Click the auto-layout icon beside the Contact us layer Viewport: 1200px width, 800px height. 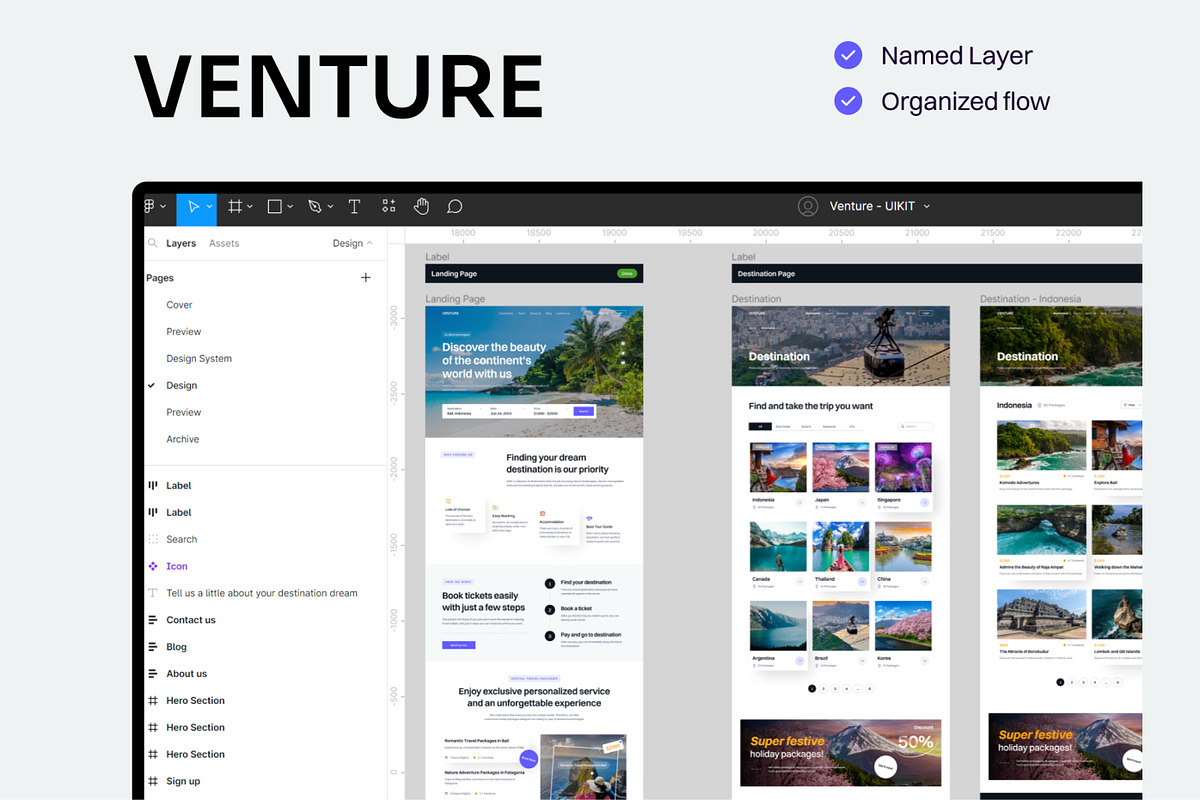[153, 620]
